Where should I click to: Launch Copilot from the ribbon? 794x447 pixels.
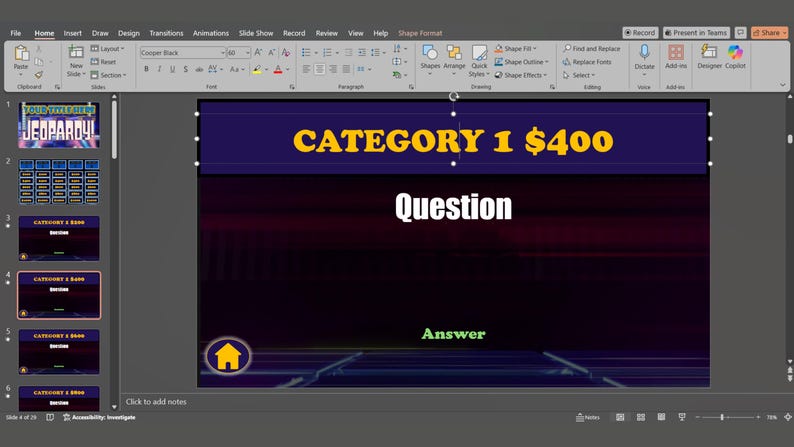[735, 52]
